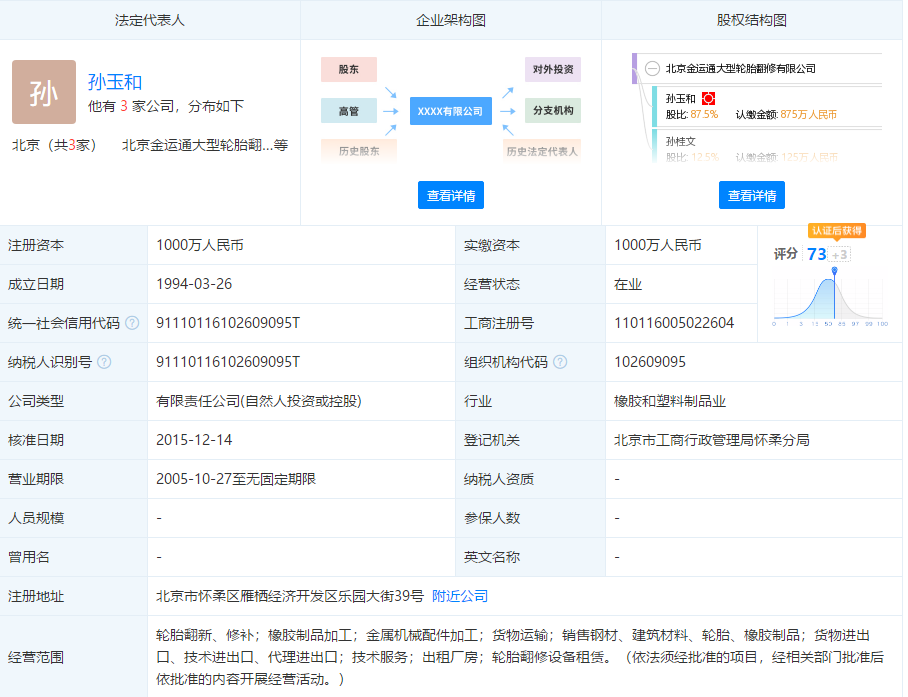Click the 经营范围 row label
The width and height of the screenshot is (908, 697).
coord(36,657)
